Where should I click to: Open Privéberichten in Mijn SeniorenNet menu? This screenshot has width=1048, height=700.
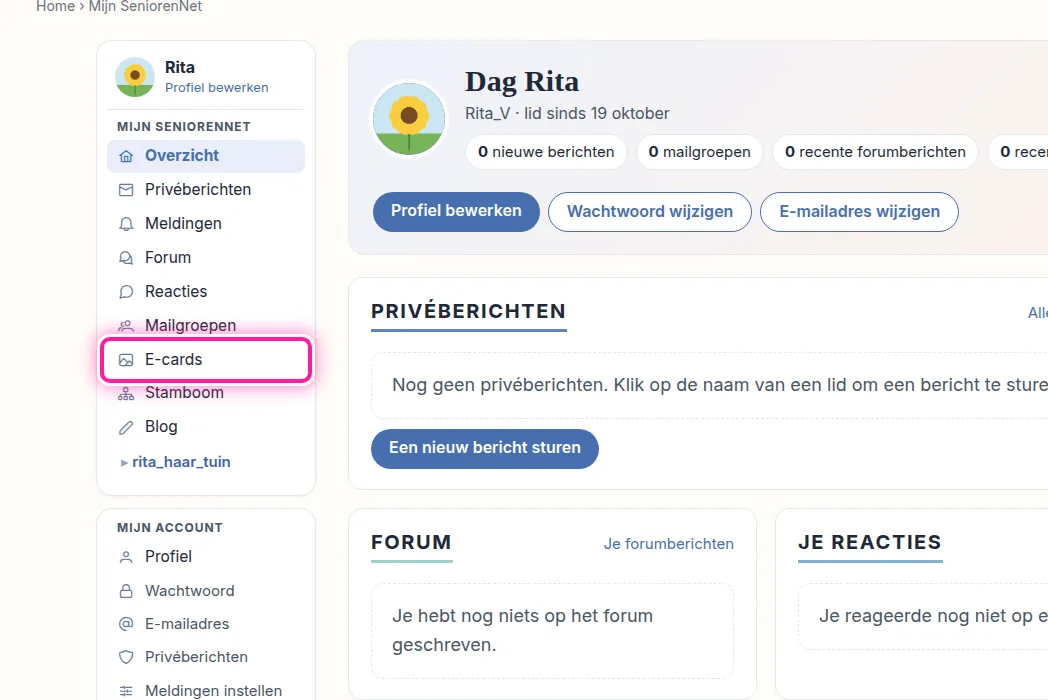click(x=206, y=190)
